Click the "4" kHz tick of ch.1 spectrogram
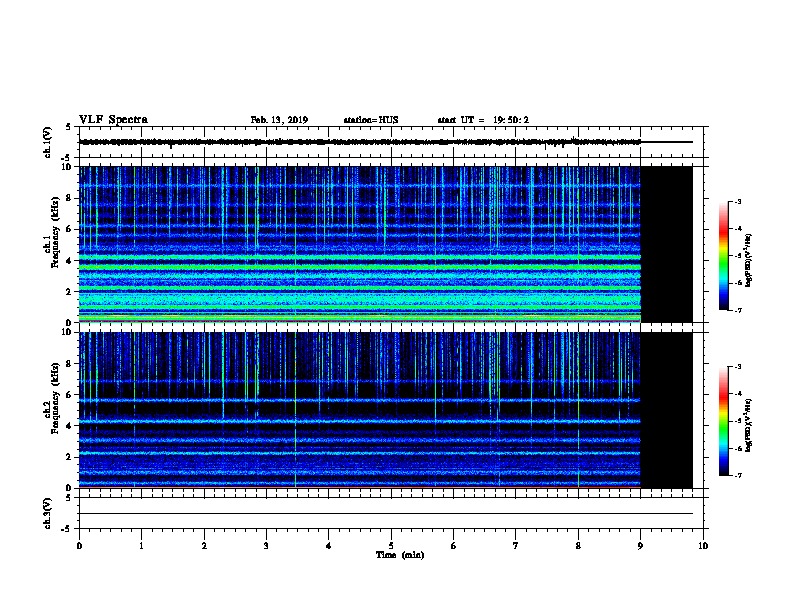Screen dimensions: 792x612 (69, 261)
